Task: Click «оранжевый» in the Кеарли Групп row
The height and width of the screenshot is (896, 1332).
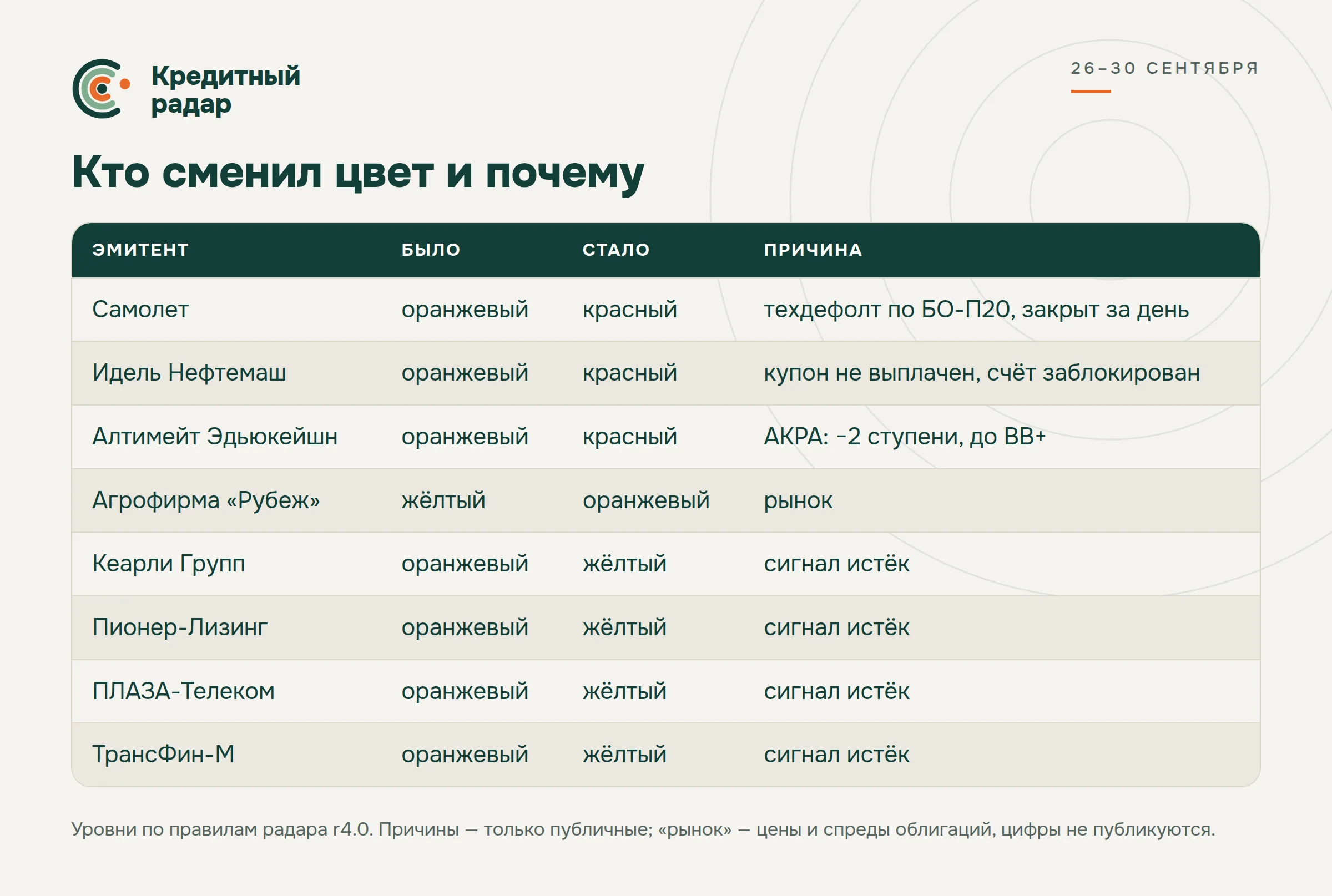Action: click(x=465, y=564)
